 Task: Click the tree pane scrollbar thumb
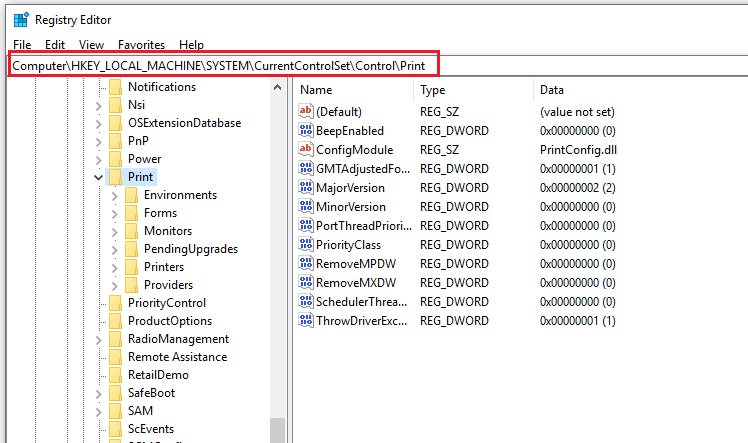point(277,431)
